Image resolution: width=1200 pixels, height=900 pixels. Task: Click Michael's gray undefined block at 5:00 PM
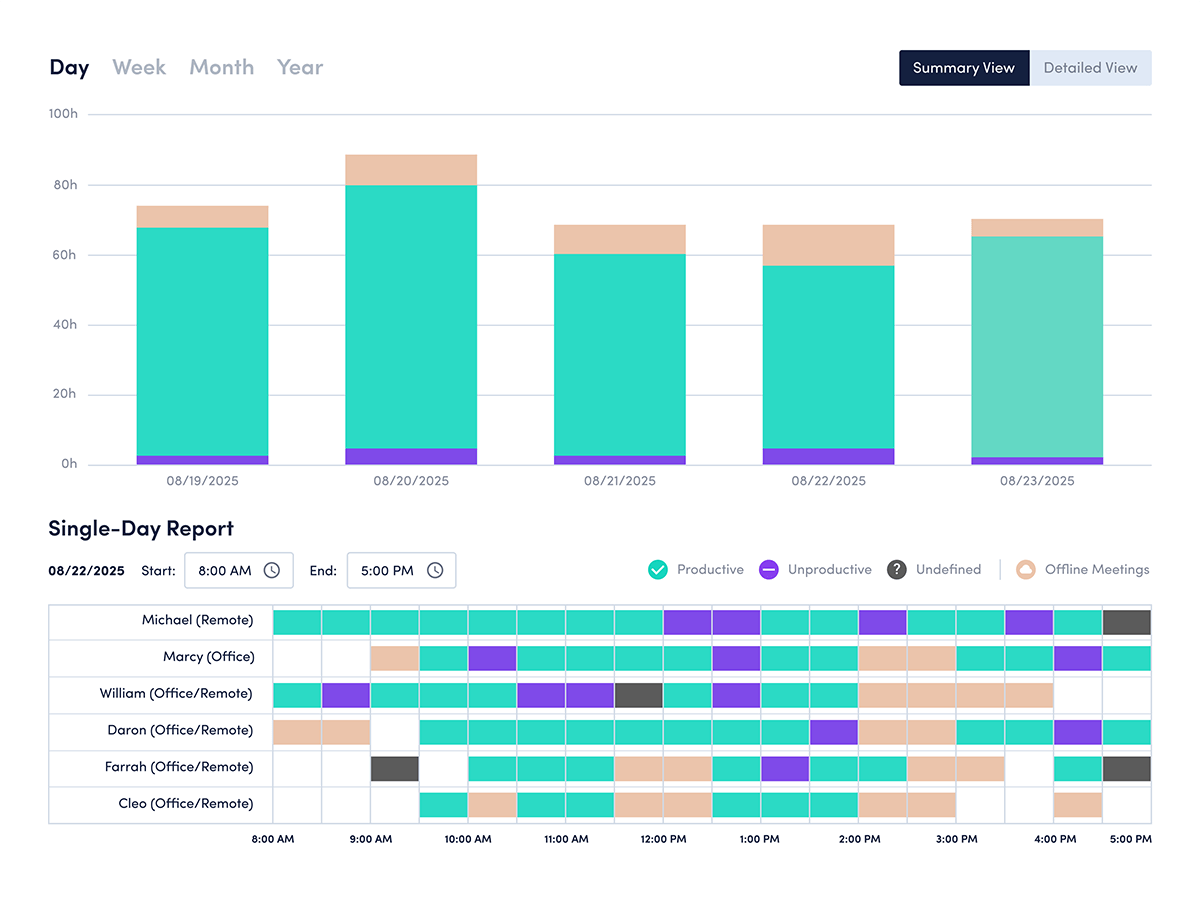[1126, 622]
